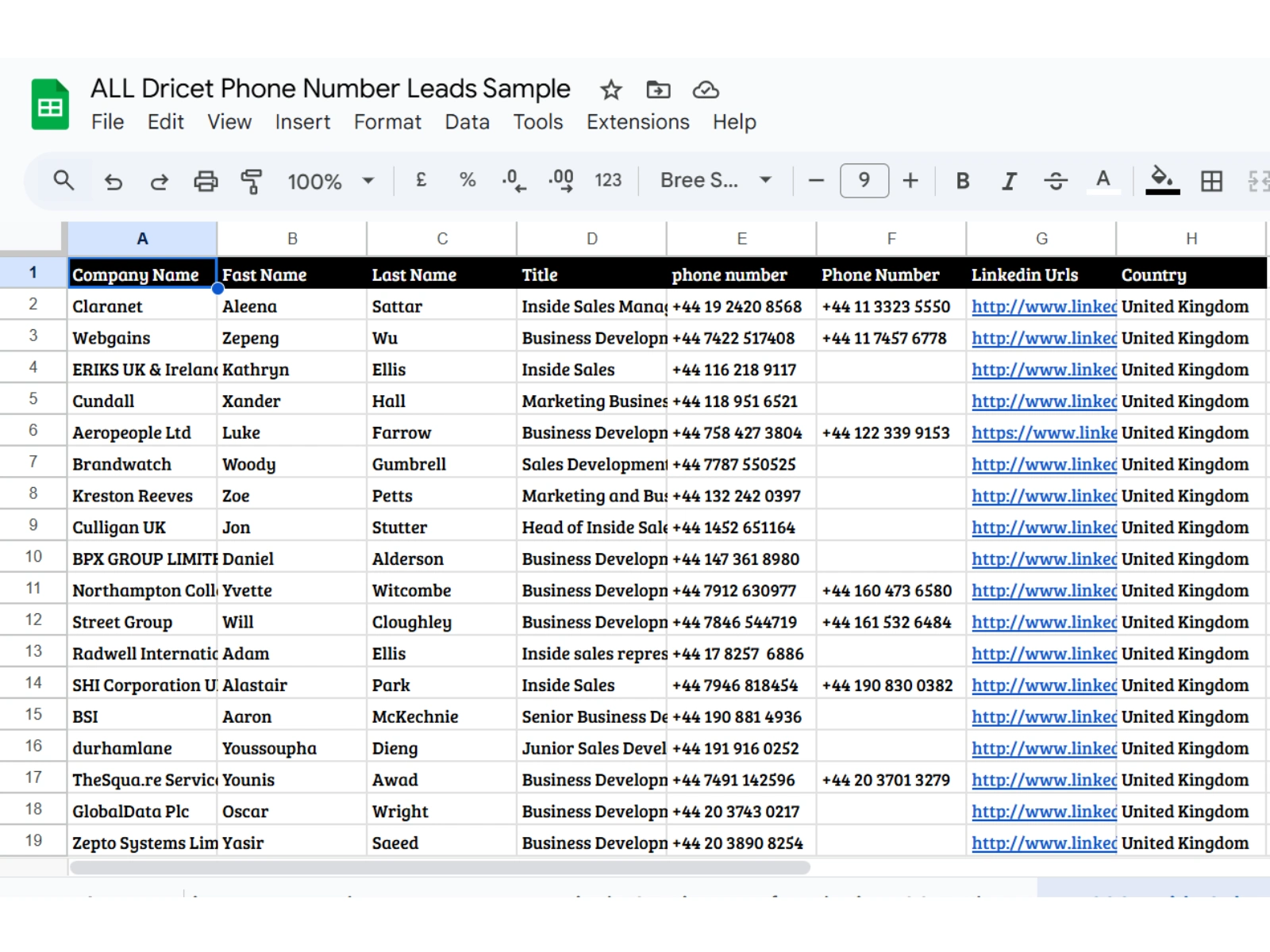Select the 'McKechnie' last name cell
This screenshot has width=1270, height=952.
click(x=442, y=716)
